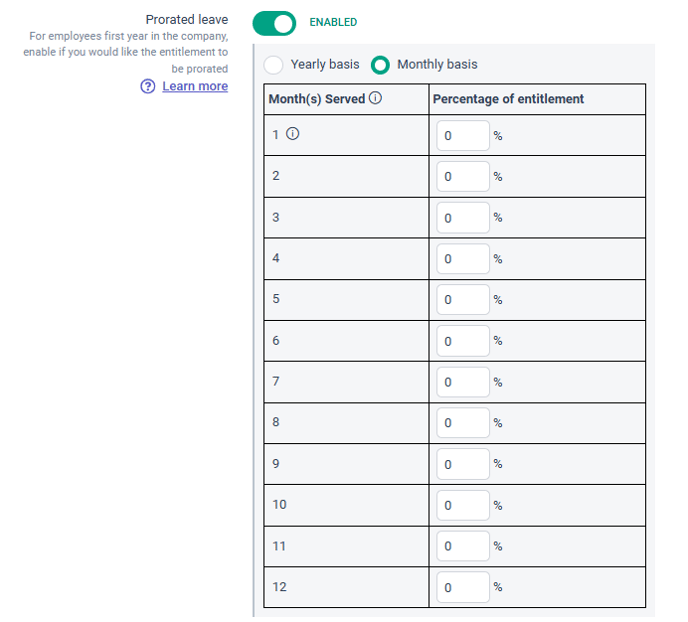
Task: Click the ENABLED status label
Action: [x=333, y=22]
